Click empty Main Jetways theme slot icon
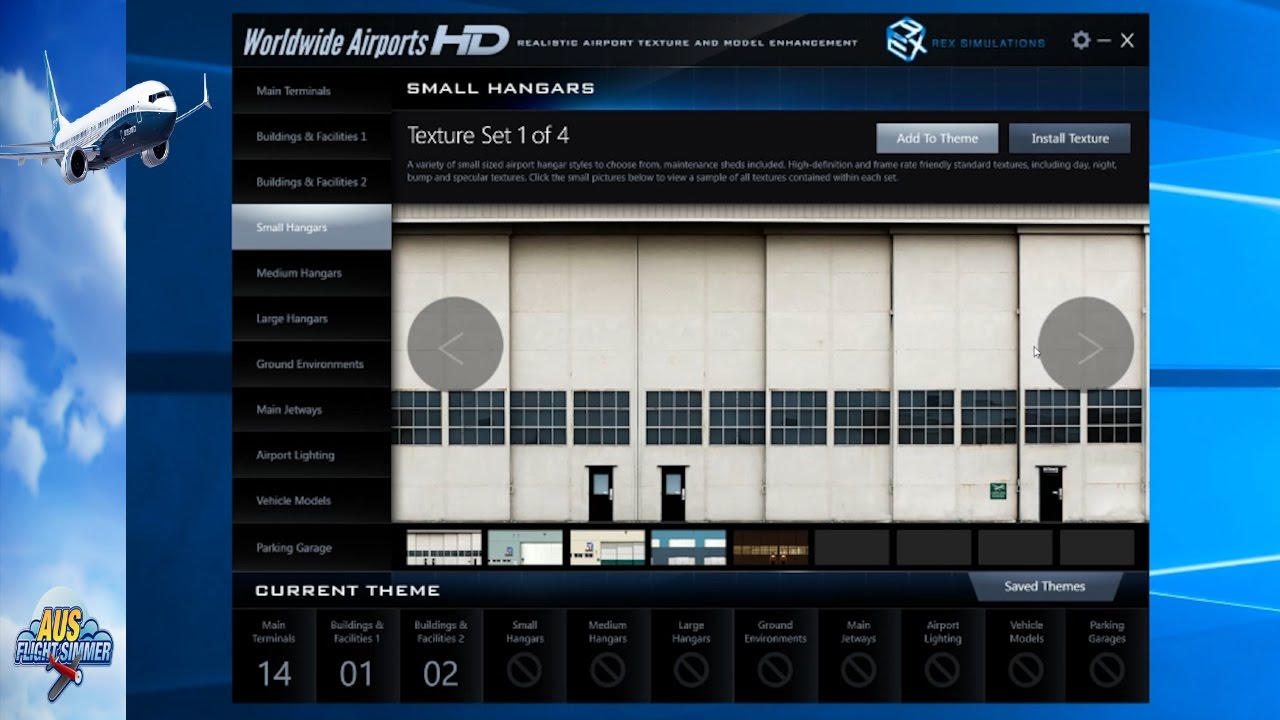Image resolution: width=1280 pixels, height=720 pixels. [859, 671]
